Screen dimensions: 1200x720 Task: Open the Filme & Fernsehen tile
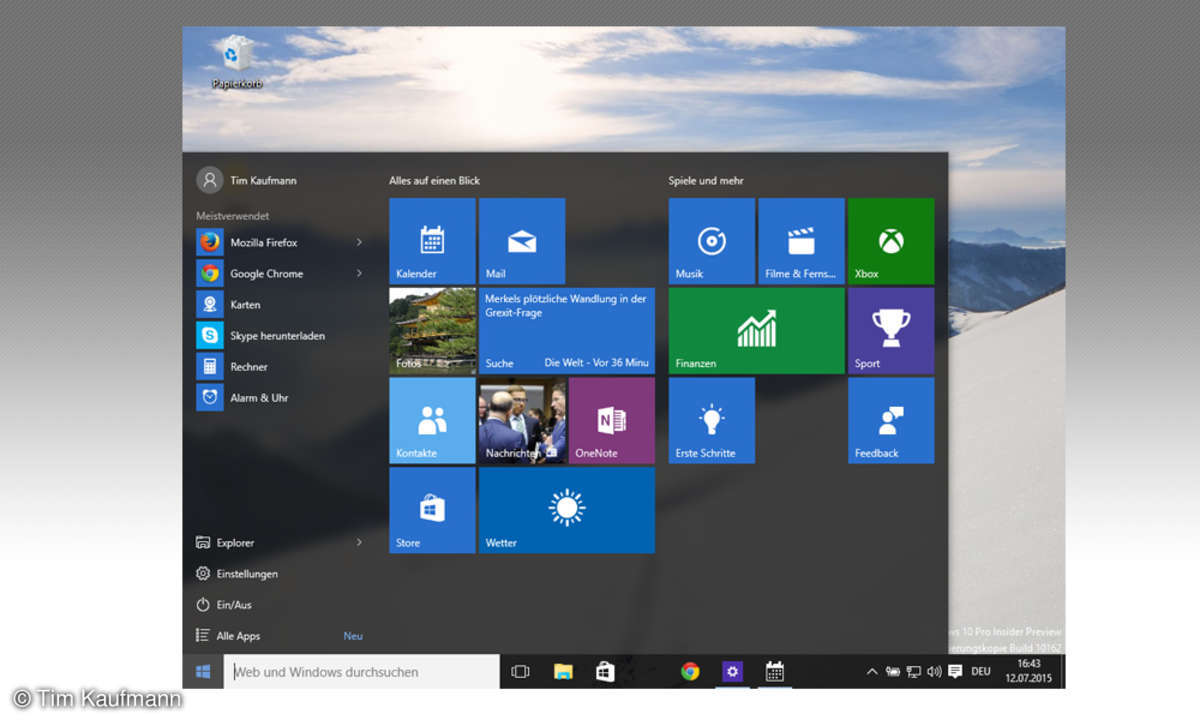click(x=802, y=241)
